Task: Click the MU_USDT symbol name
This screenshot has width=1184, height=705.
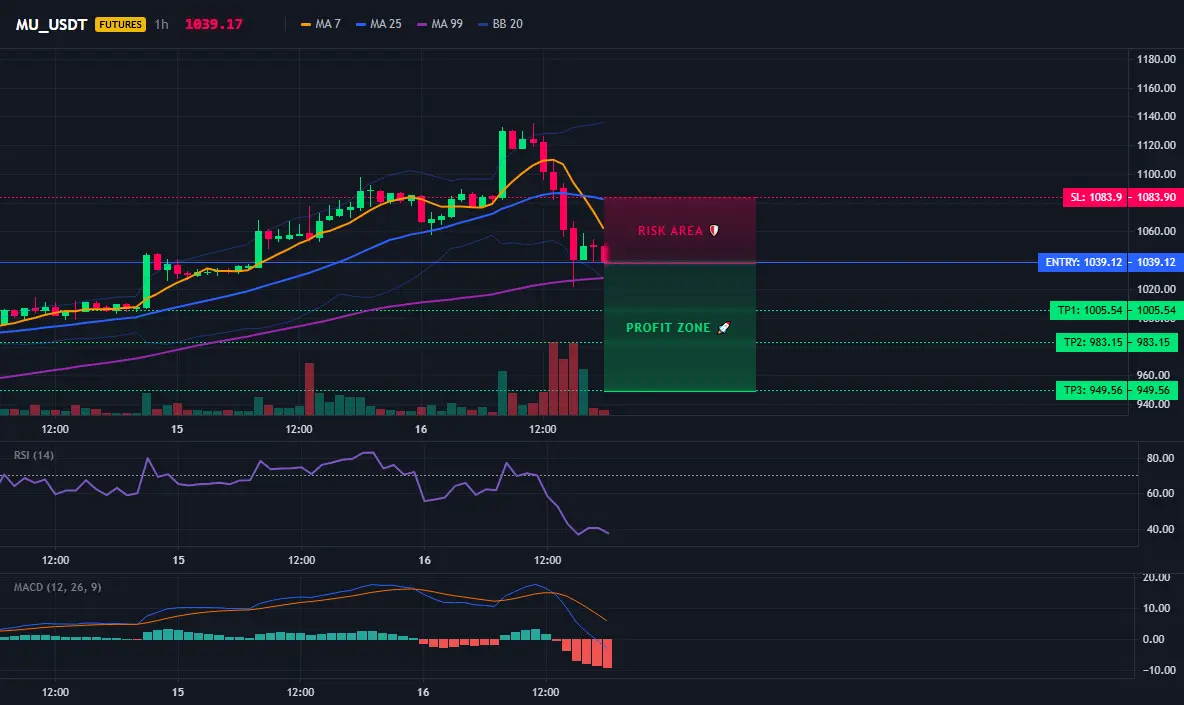Action: pos(51,24)
